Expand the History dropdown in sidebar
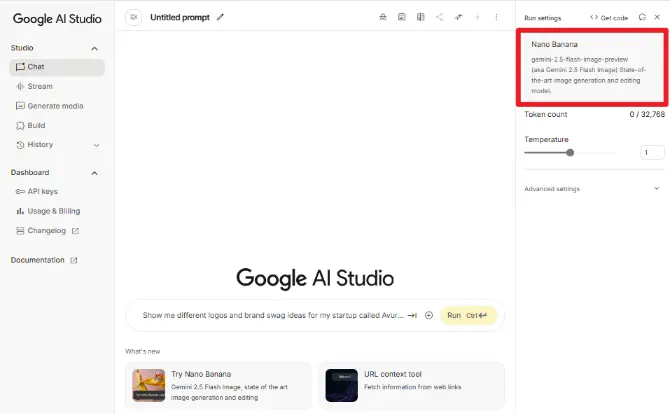This screenshot has width=670, height=414. (96, 145)
